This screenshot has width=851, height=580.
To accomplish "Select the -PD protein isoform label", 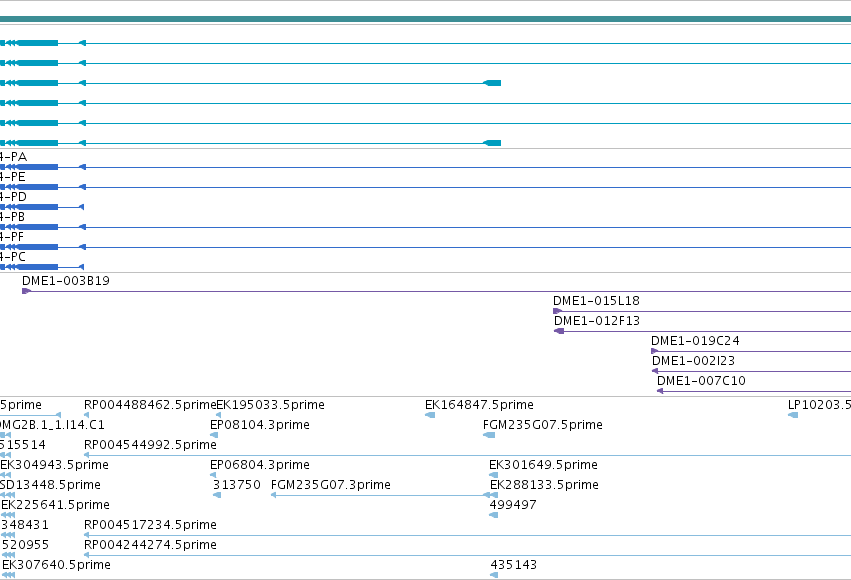I will coord(13,197).
